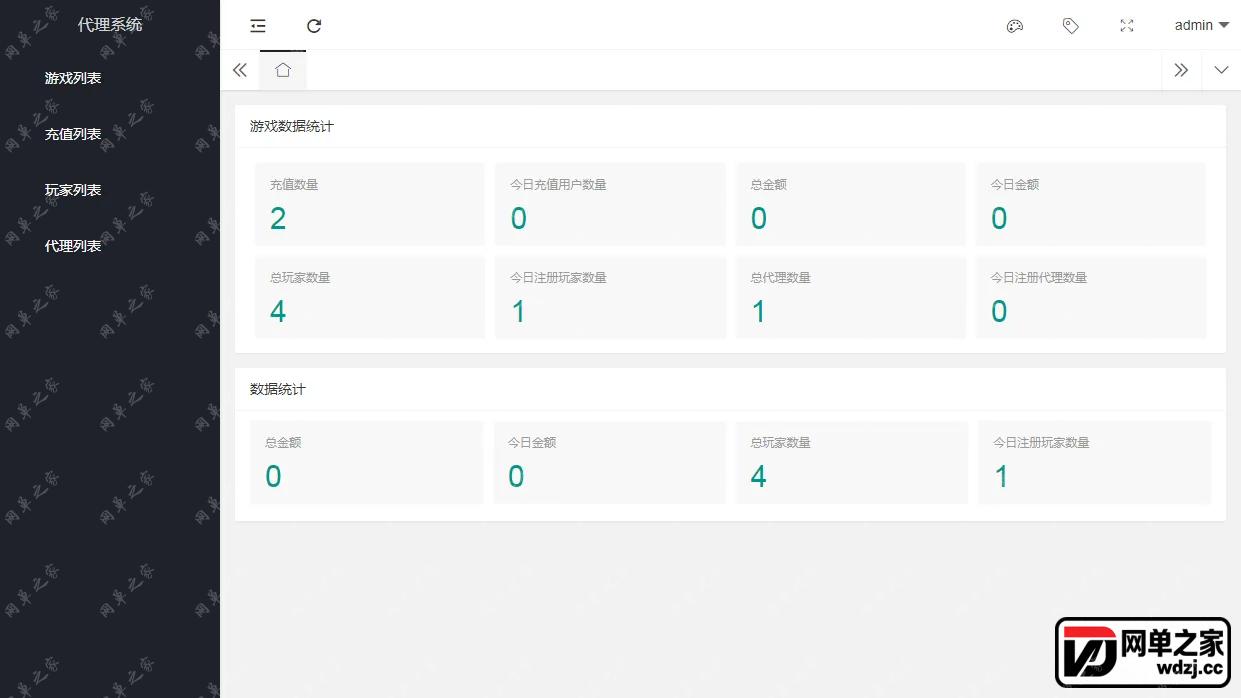Select the home tab icon

[283, 70]
